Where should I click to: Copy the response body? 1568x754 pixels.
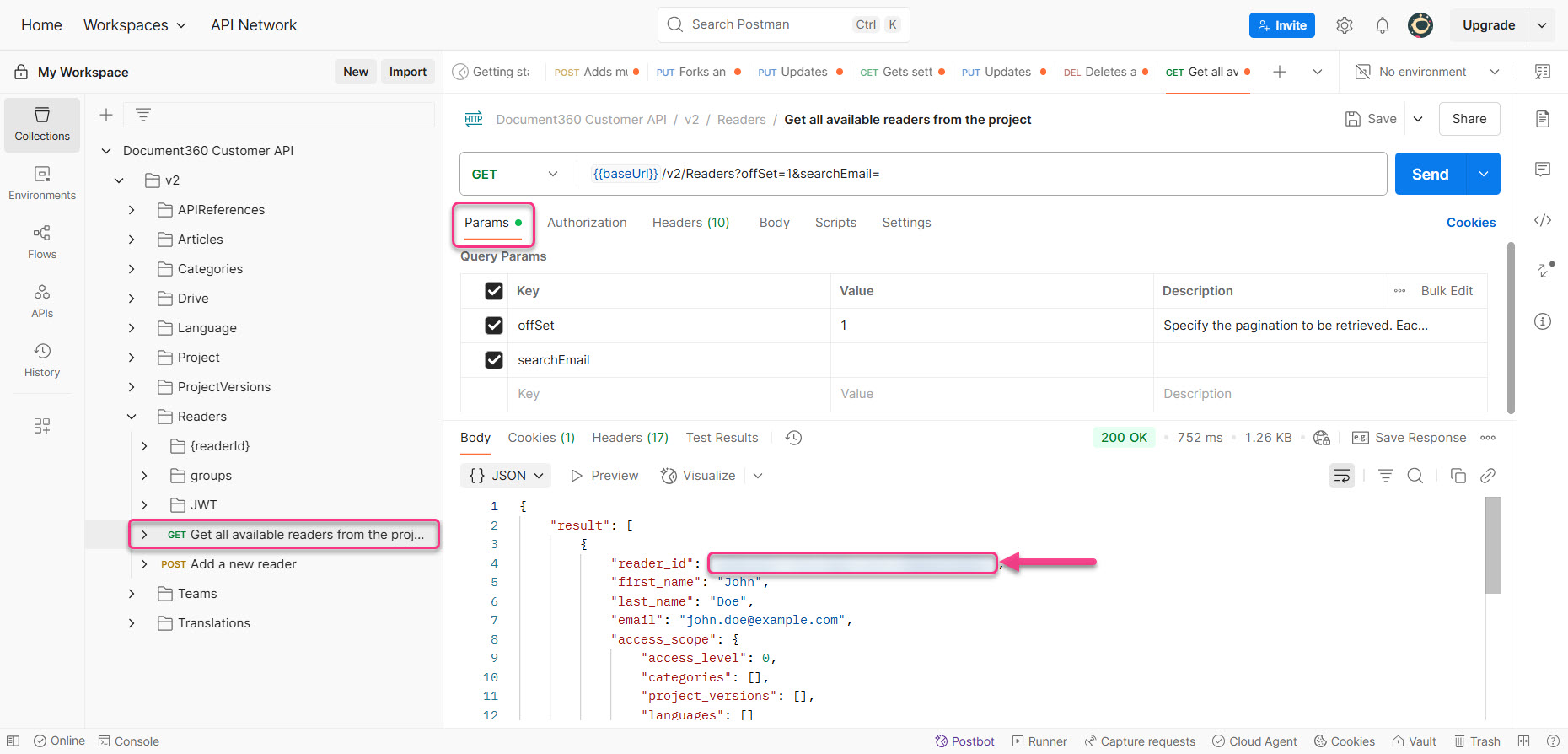click(x=1458, y=476)
